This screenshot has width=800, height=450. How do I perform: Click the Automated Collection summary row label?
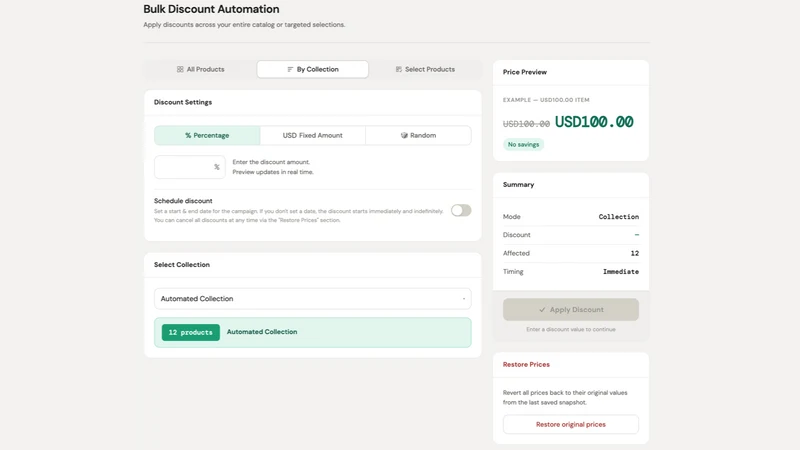point(262,332)
